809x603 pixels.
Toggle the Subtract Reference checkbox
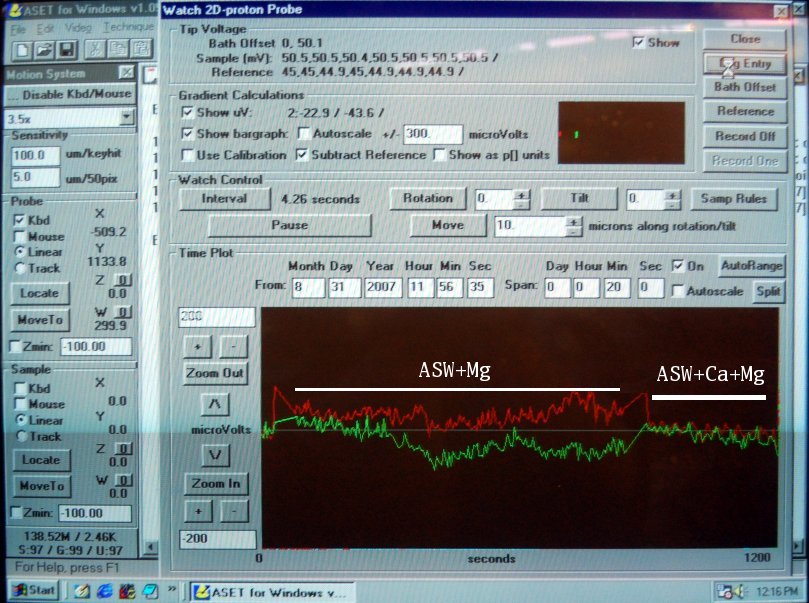302,155
